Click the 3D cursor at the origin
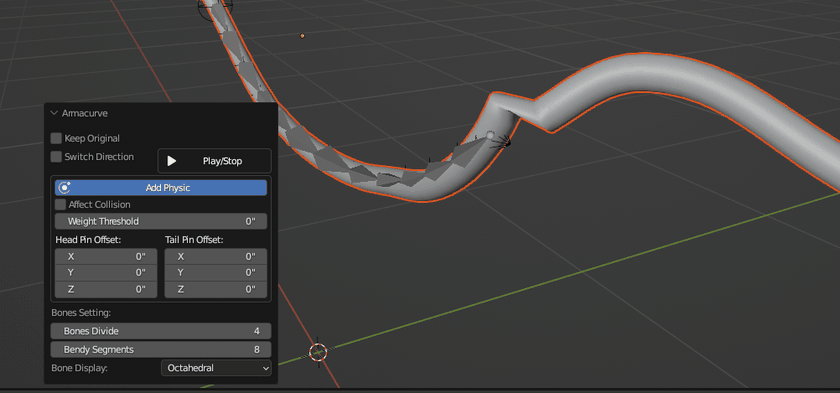Image resolution: width=840 pixels, height=393 pixels. point(318,352)
